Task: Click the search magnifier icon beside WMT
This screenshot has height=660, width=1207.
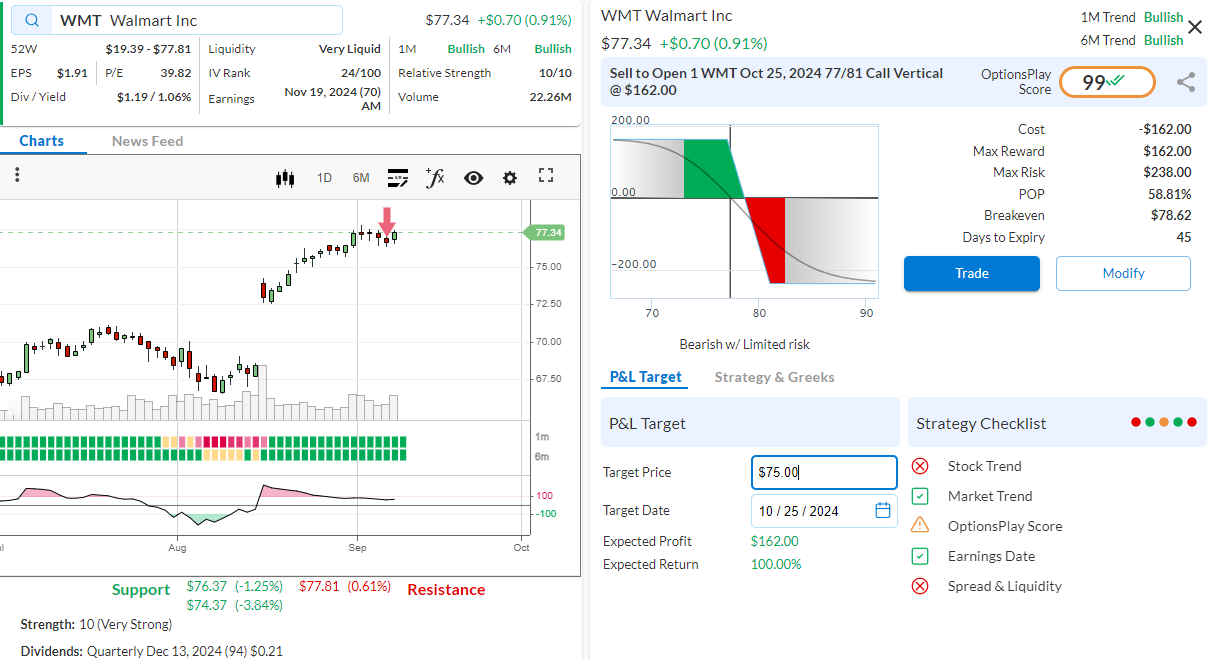Action: (34, 21)
